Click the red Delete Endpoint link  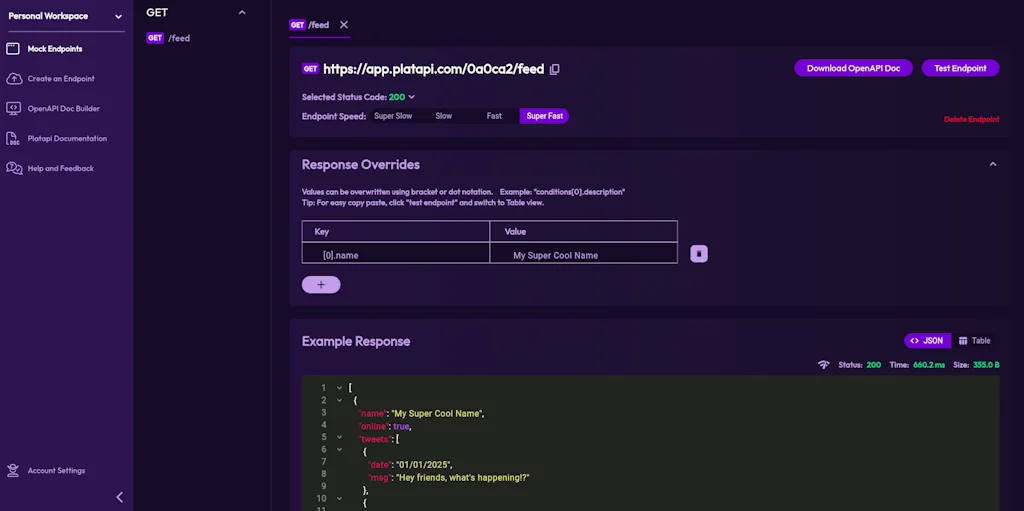click(971, 119)
